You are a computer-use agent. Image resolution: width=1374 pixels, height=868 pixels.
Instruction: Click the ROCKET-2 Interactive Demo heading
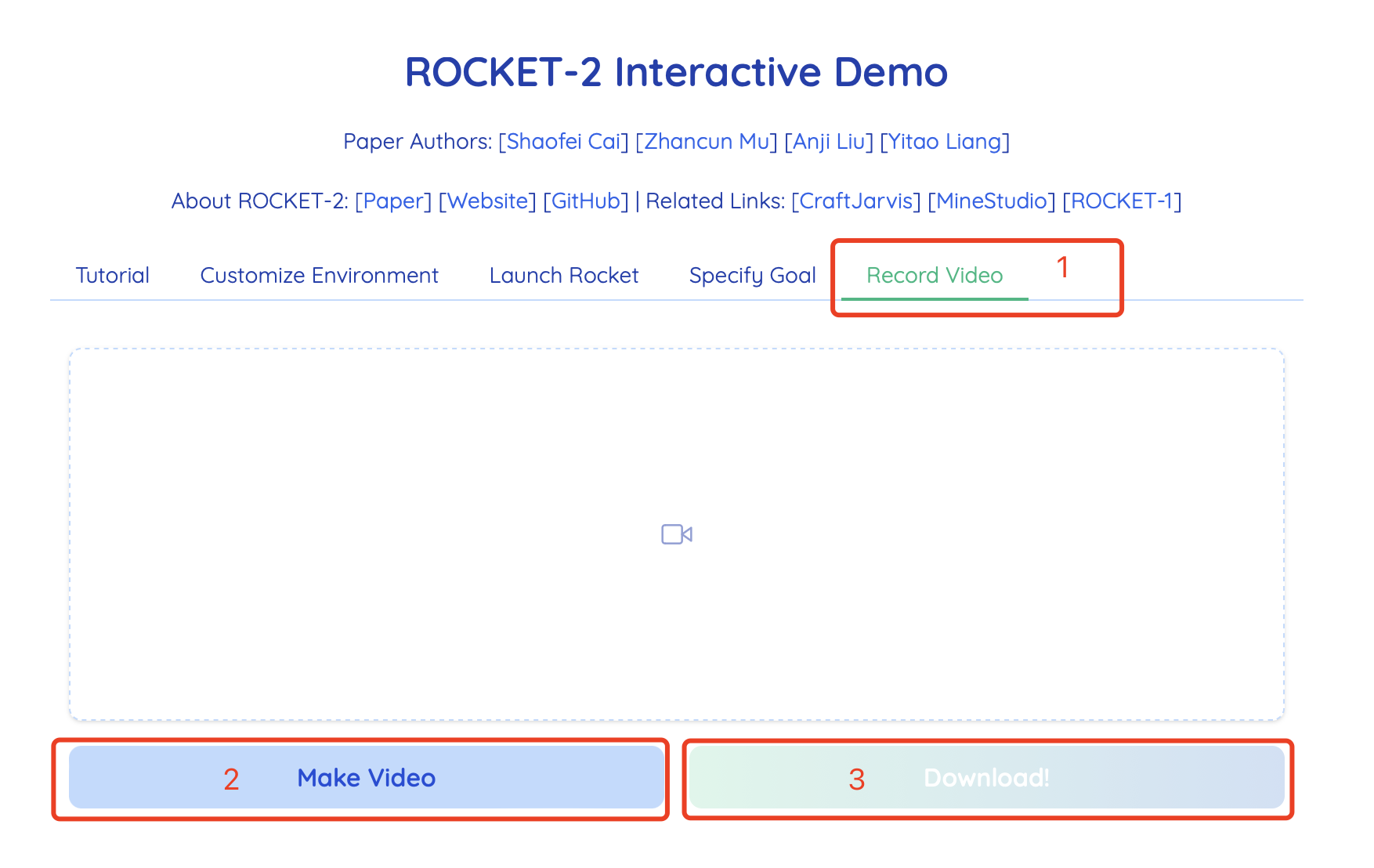(x=676, y=72)
